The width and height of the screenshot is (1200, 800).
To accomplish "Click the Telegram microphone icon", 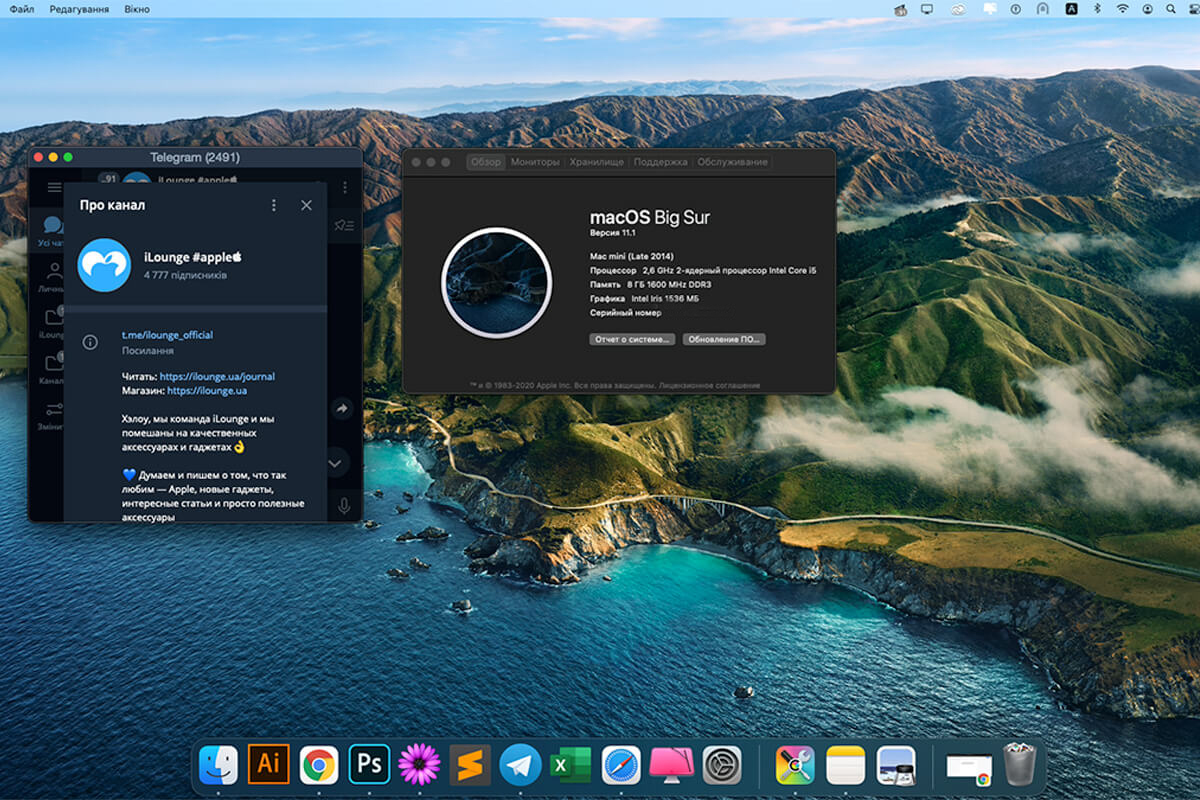I will pos(345,505).
